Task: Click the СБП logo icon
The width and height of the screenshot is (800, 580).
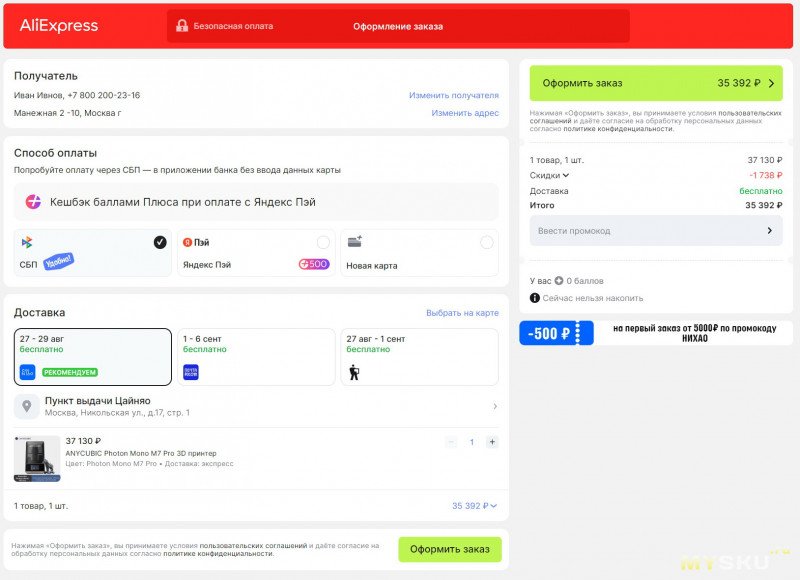Action: [27, 242]
